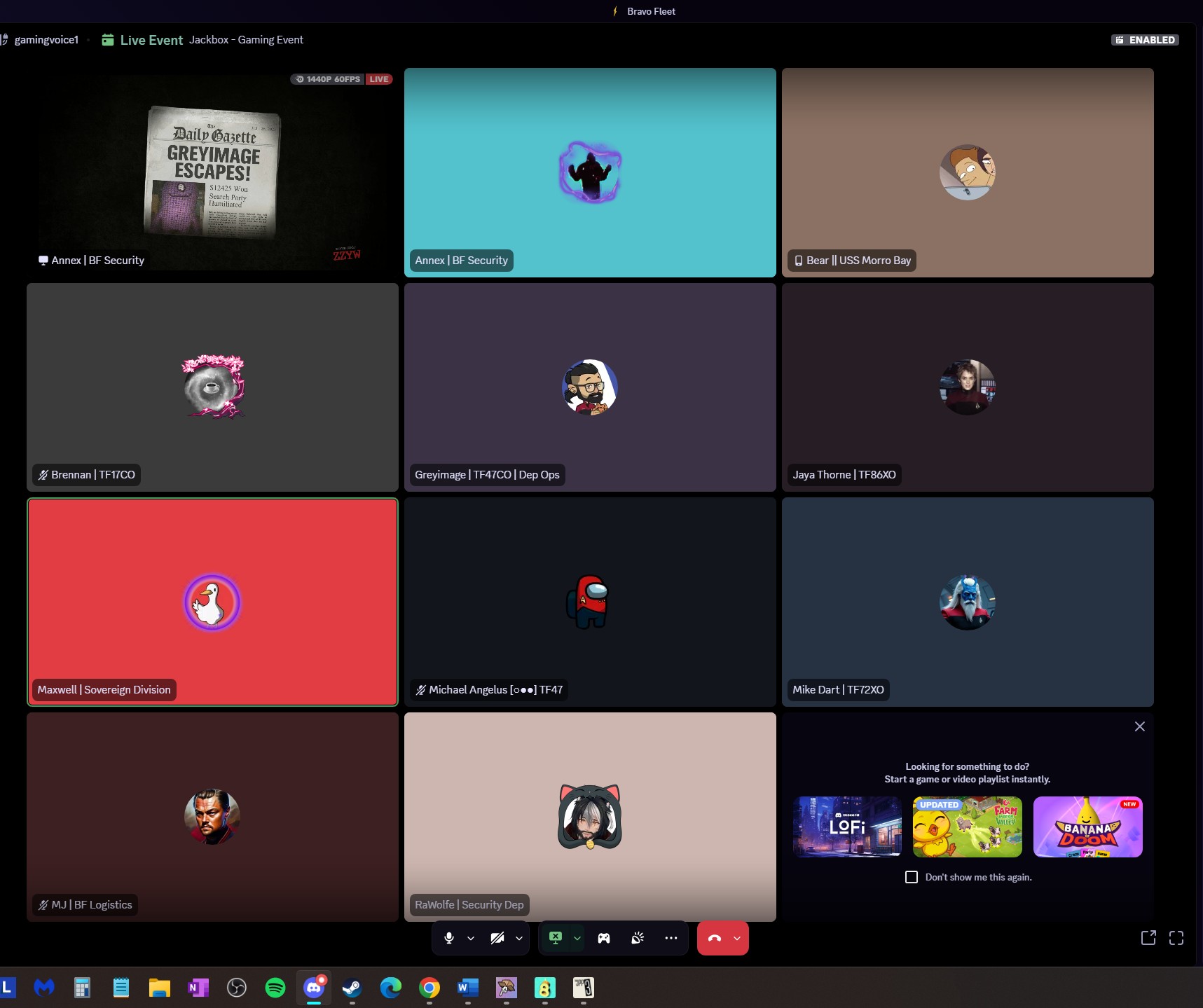Disconnect from the voice call

click(714, 938)
